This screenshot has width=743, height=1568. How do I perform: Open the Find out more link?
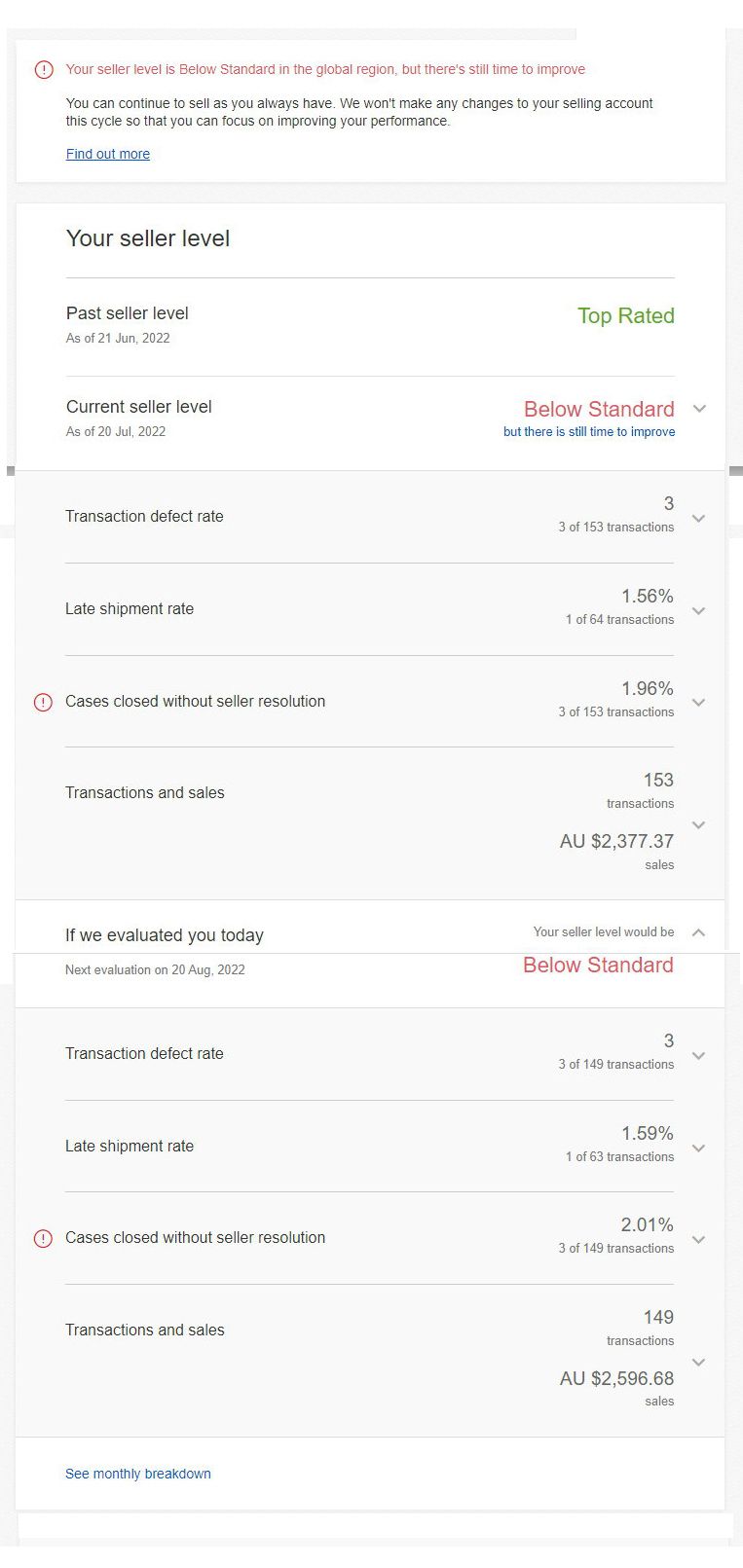(107, 154)
